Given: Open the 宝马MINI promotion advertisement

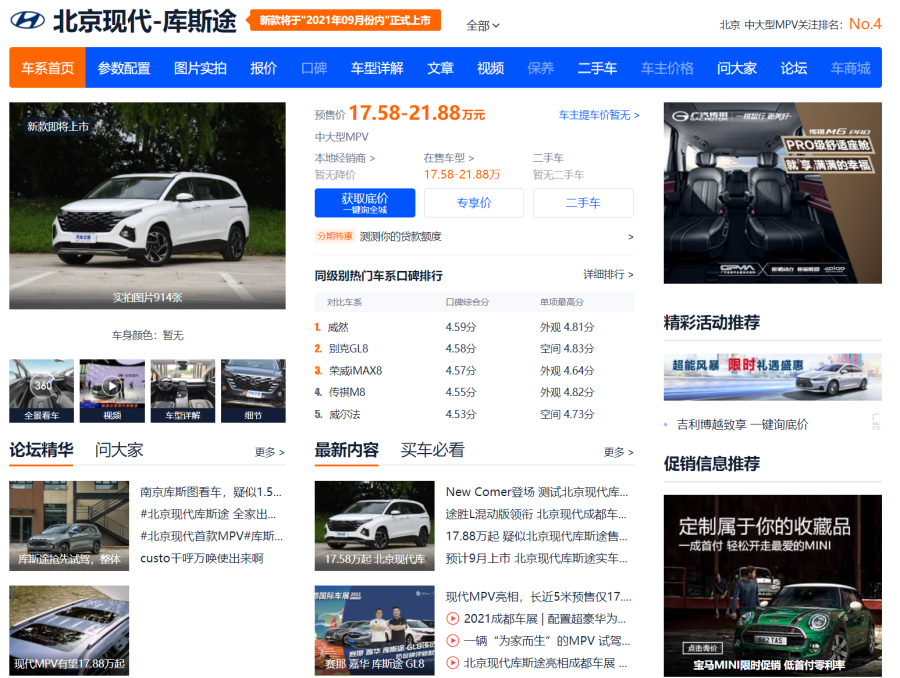Looking at the screenshot, I should (x=773, y=586).
